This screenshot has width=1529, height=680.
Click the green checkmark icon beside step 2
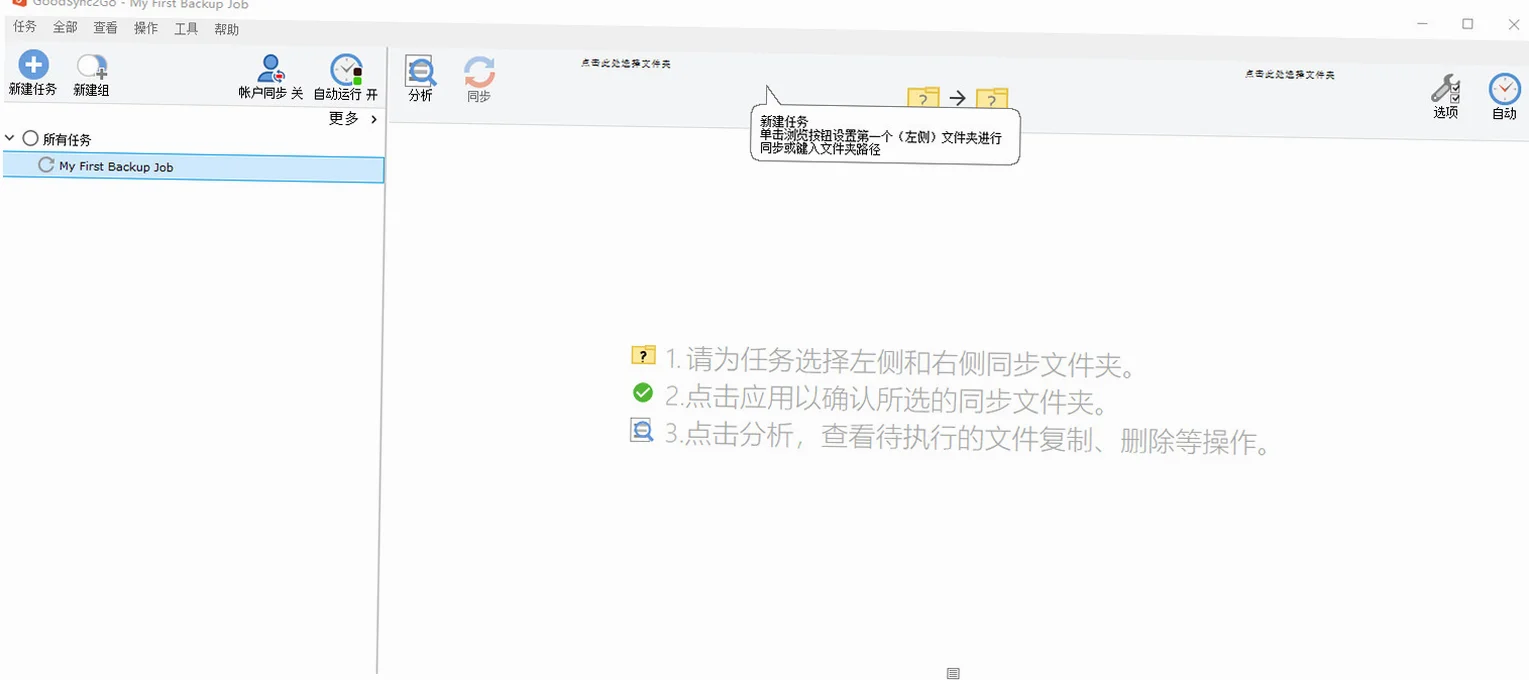643,393
